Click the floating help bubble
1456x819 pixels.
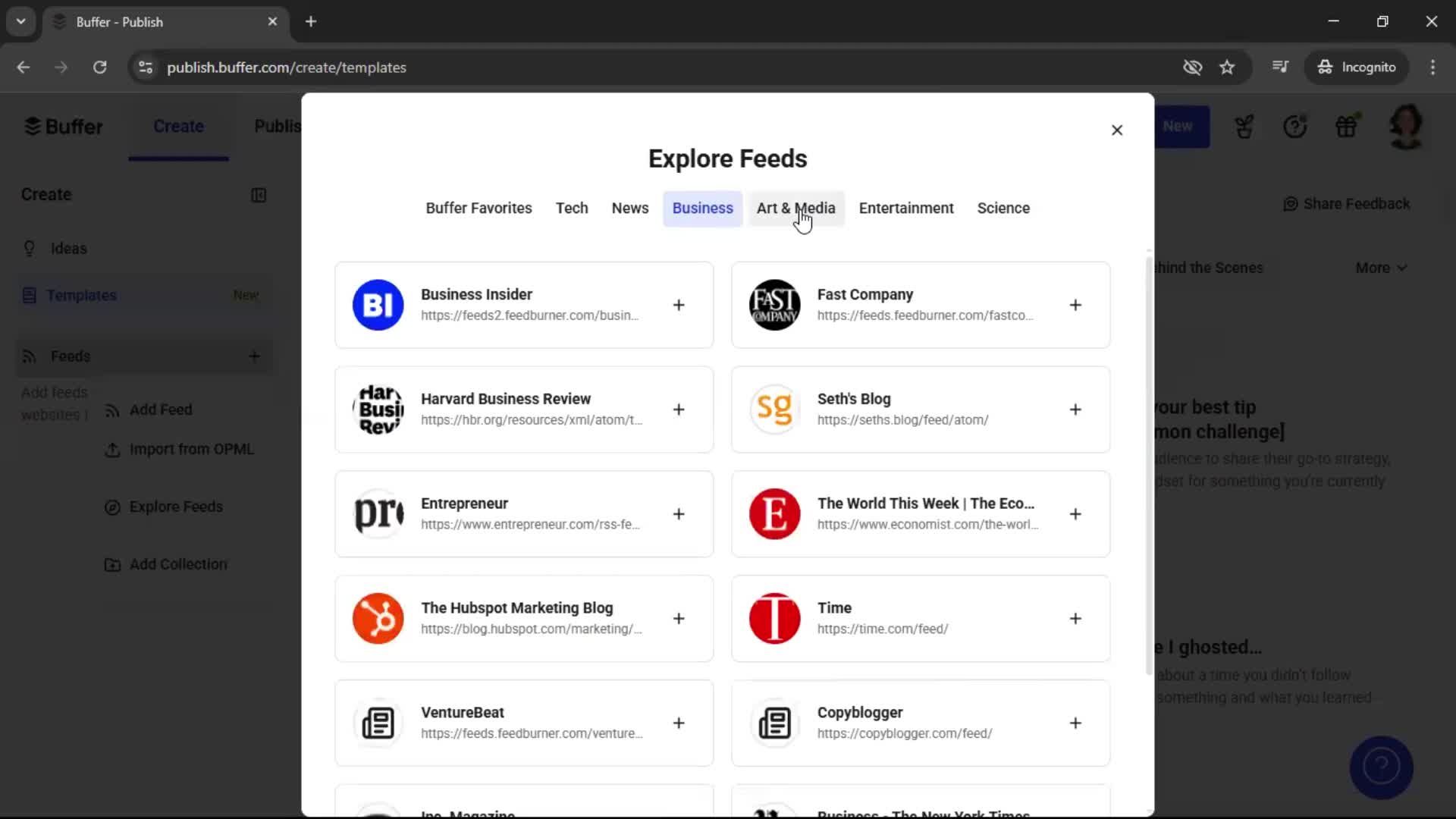tap(1381, 767)
